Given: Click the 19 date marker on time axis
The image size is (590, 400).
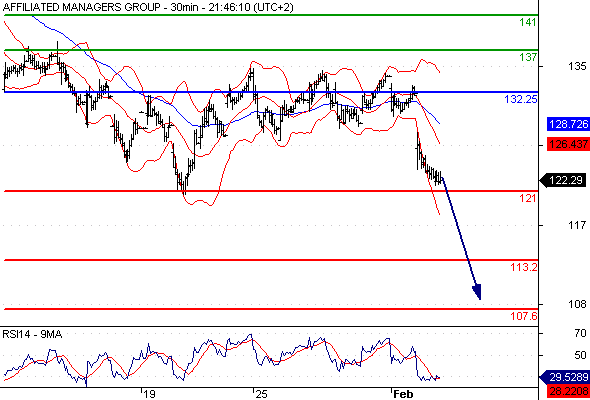Looking at the screenshot, I should point(149,394).
